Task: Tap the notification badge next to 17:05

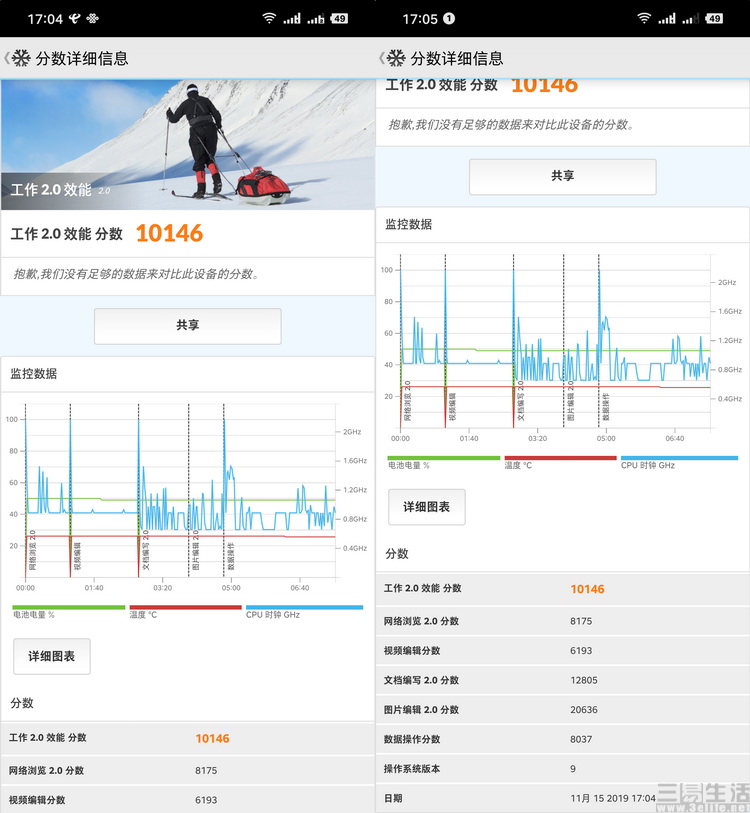Action: pyautogui.click(x=449, y=19)
